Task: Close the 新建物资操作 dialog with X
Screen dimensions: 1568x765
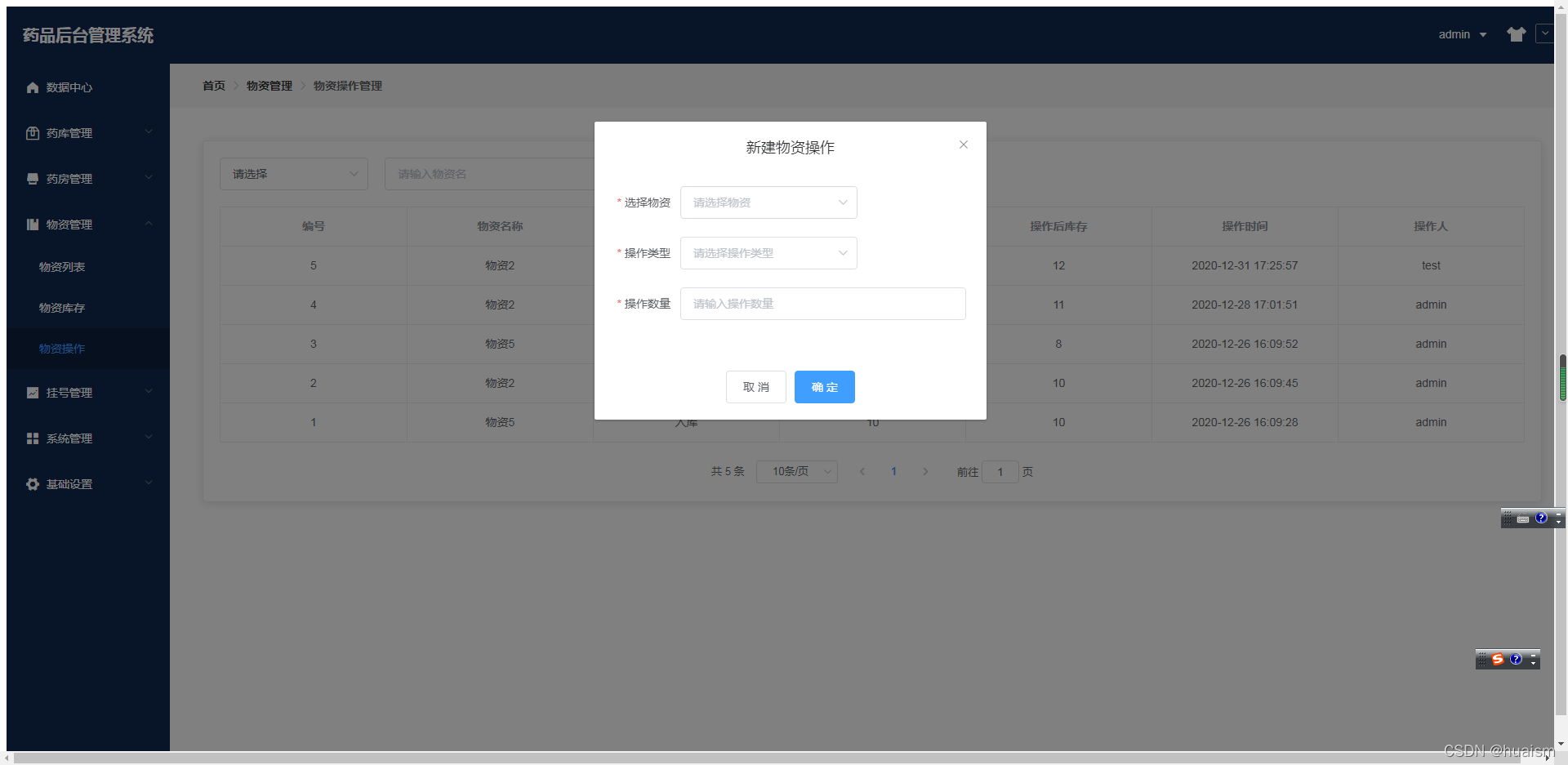Action: (964, 145)
